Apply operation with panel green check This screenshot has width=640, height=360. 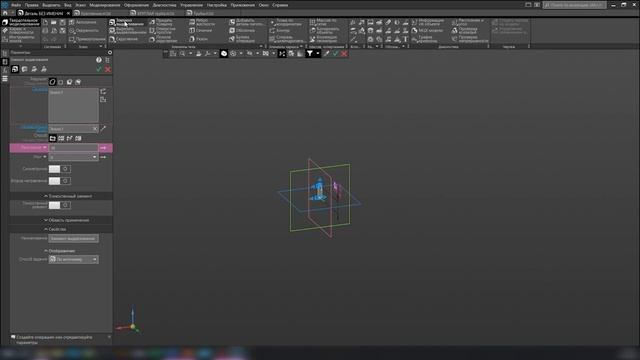(x=99, y=69)
